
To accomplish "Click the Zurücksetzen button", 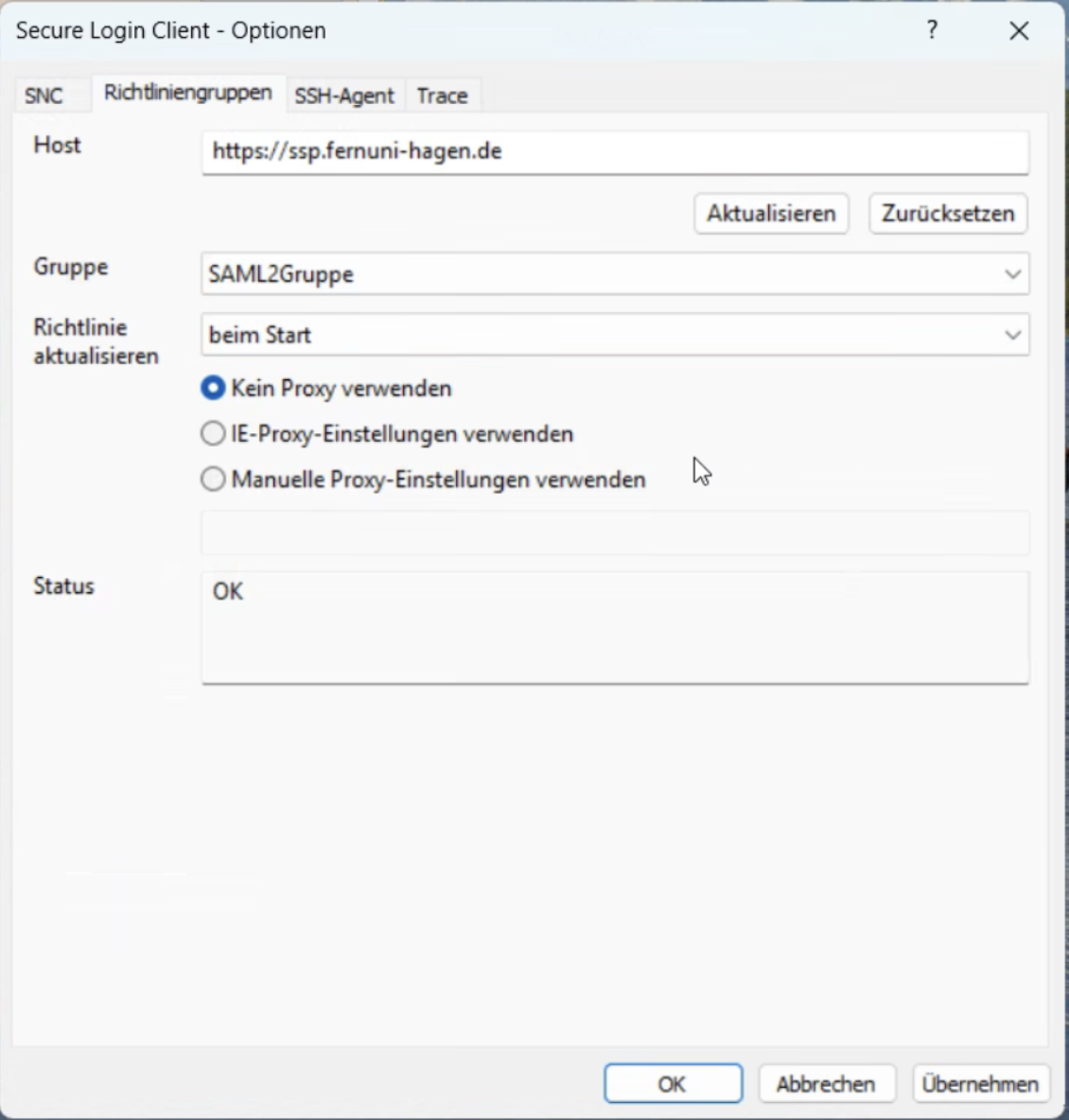I will point(947,214).
